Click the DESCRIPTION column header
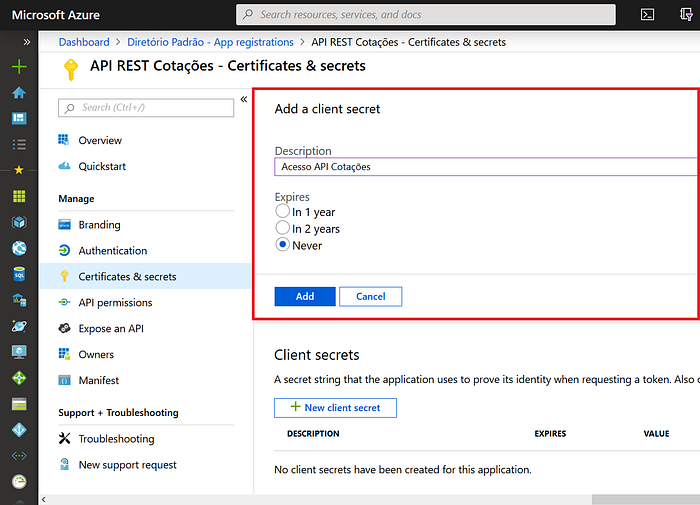 (x=313, y=434)
